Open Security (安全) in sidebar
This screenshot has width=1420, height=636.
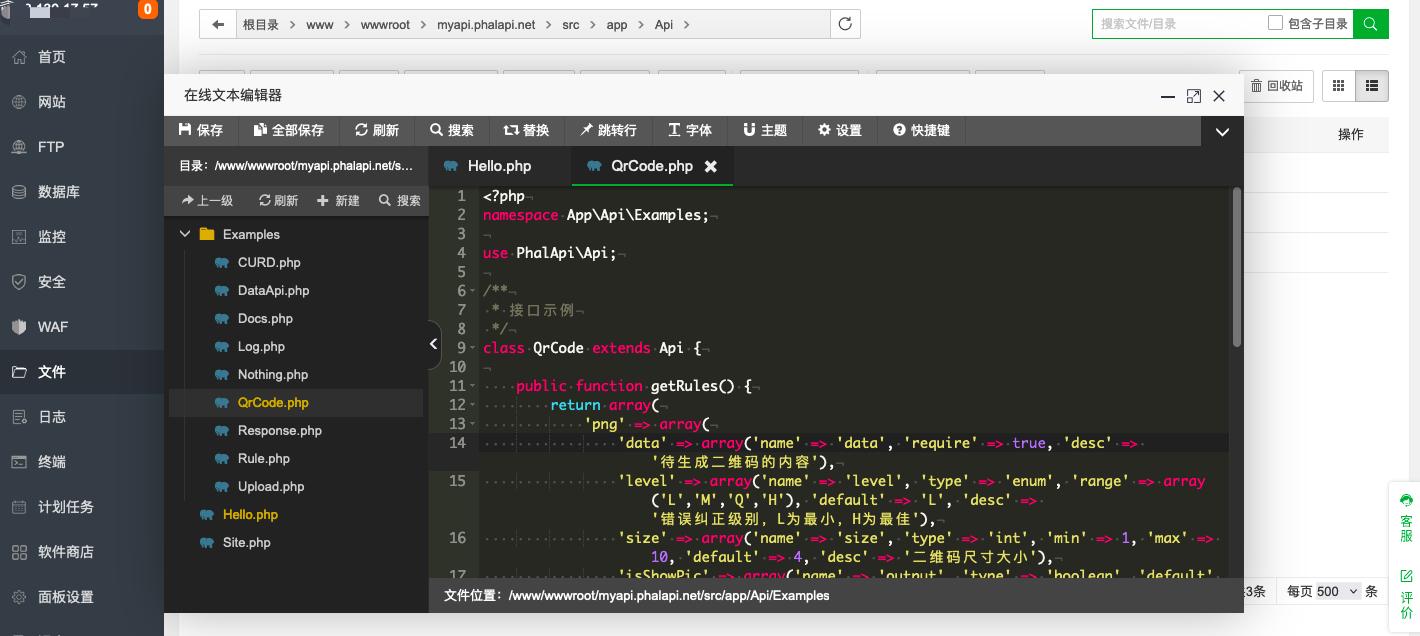[82, 282]
